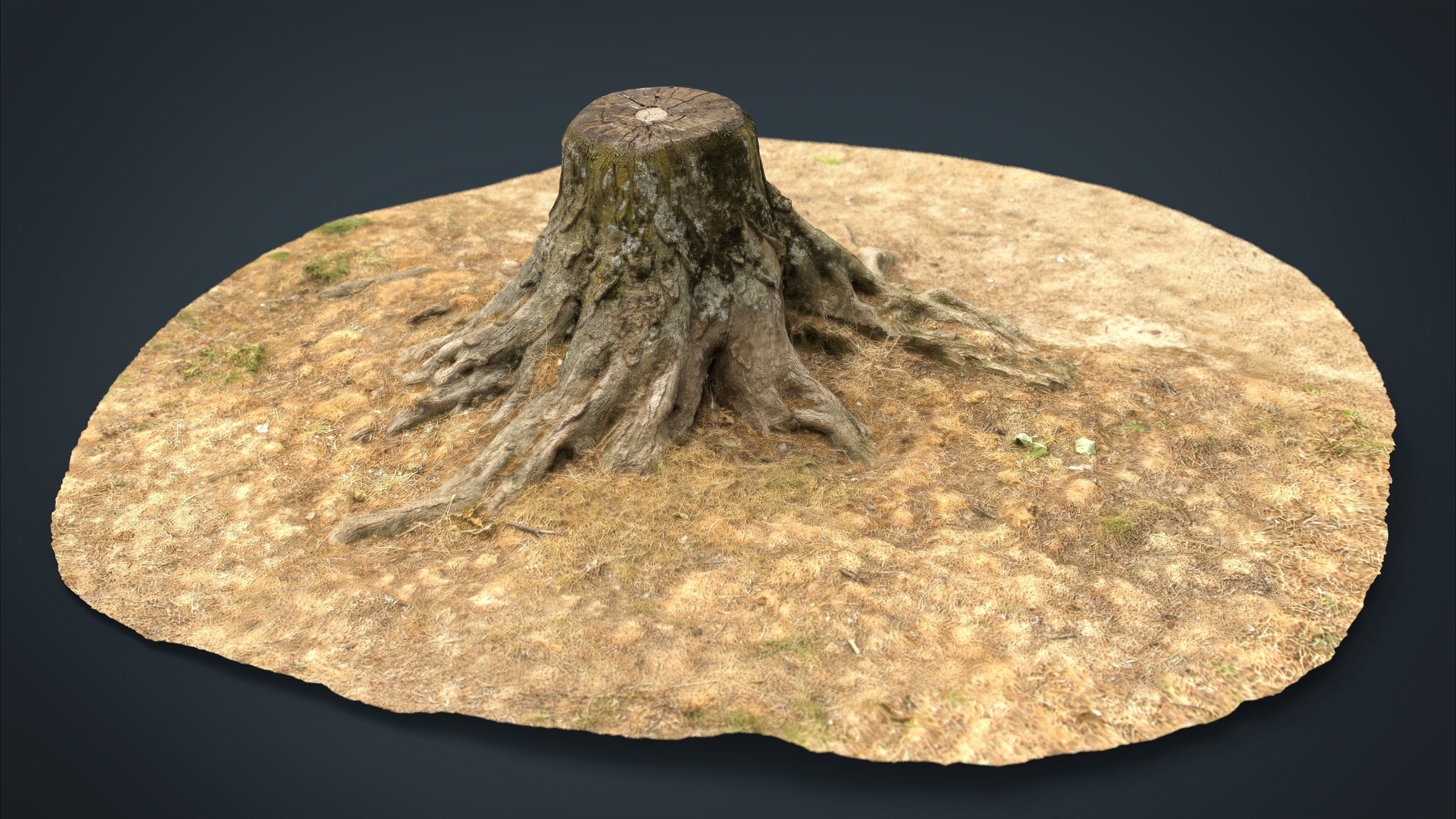
Task: Click the green leaves lying on the ground
Action: (1054, 445)
